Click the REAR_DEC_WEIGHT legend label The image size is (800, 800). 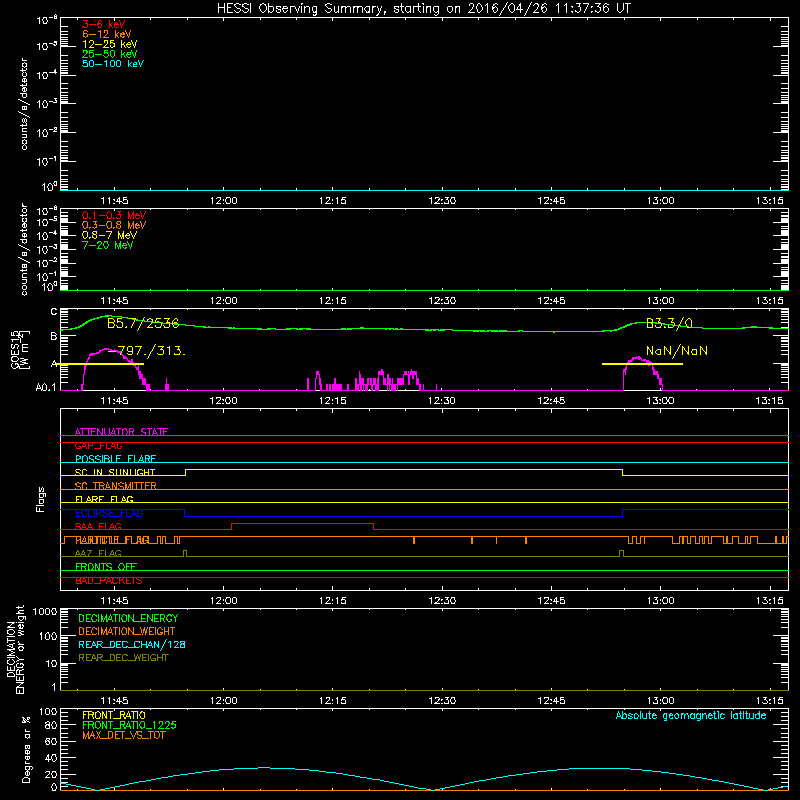pos(123,658)
